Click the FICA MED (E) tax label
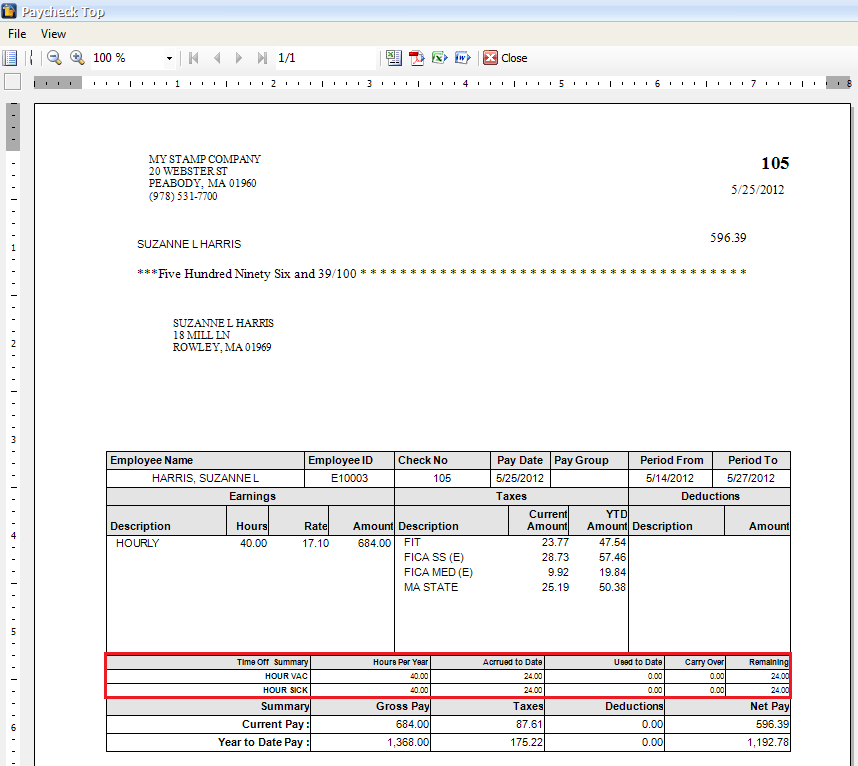The image size is (858, 766). tap(438, 572)
